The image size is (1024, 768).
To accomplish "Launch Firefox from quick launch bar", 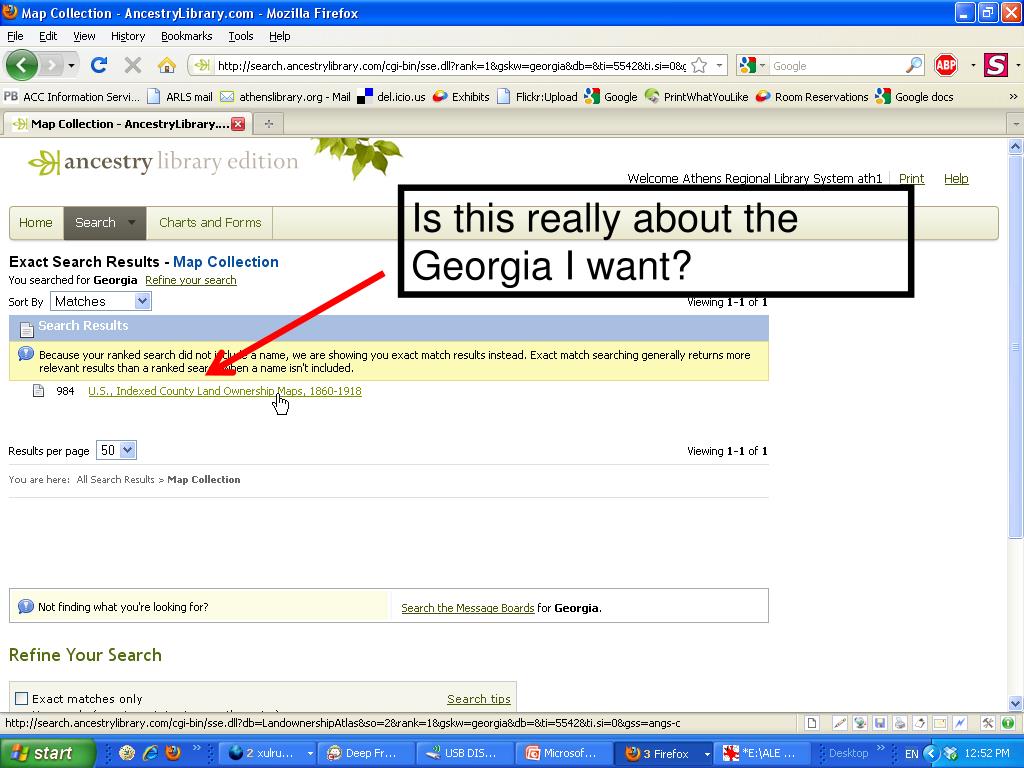I will (173, 753).
